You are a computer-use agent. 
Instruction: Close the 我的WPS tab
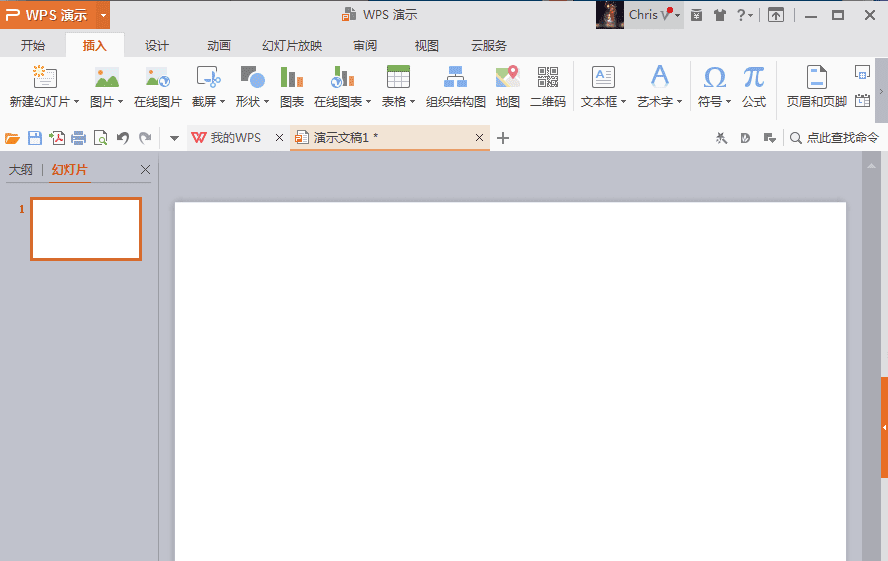(x=279, y=138)
